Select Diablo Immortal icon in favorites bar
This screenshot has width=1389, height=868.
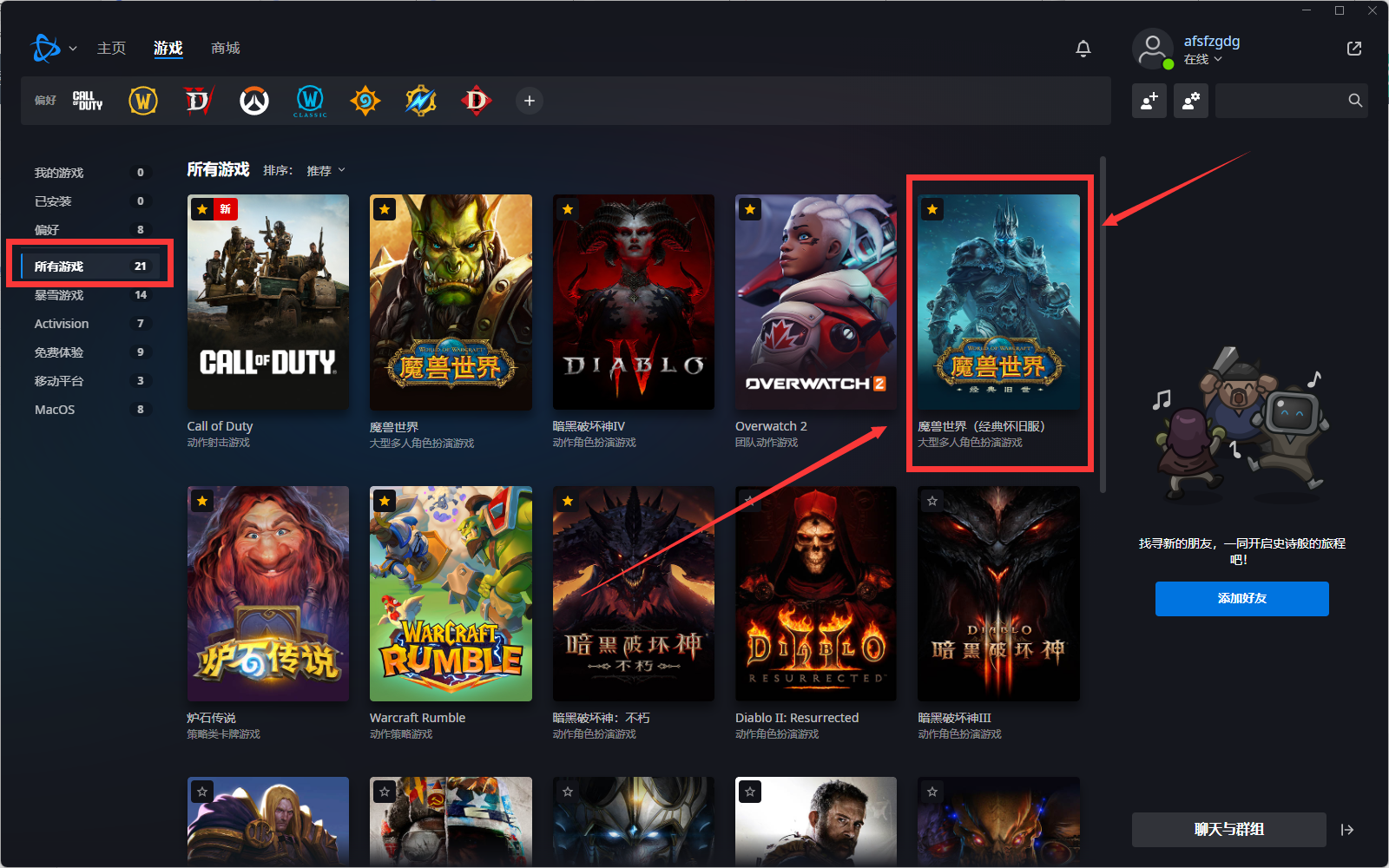pyautogui.click(x=477, y=101)
